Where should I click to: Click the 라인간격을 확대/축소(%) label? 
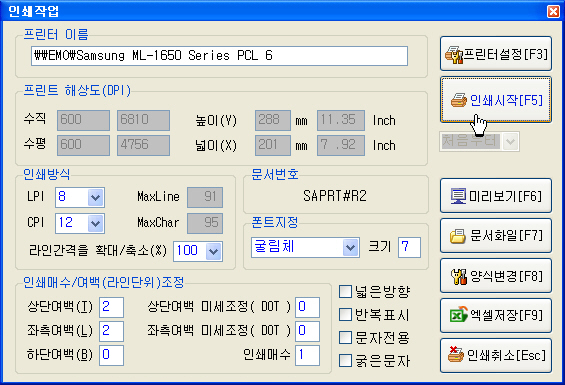98,250
